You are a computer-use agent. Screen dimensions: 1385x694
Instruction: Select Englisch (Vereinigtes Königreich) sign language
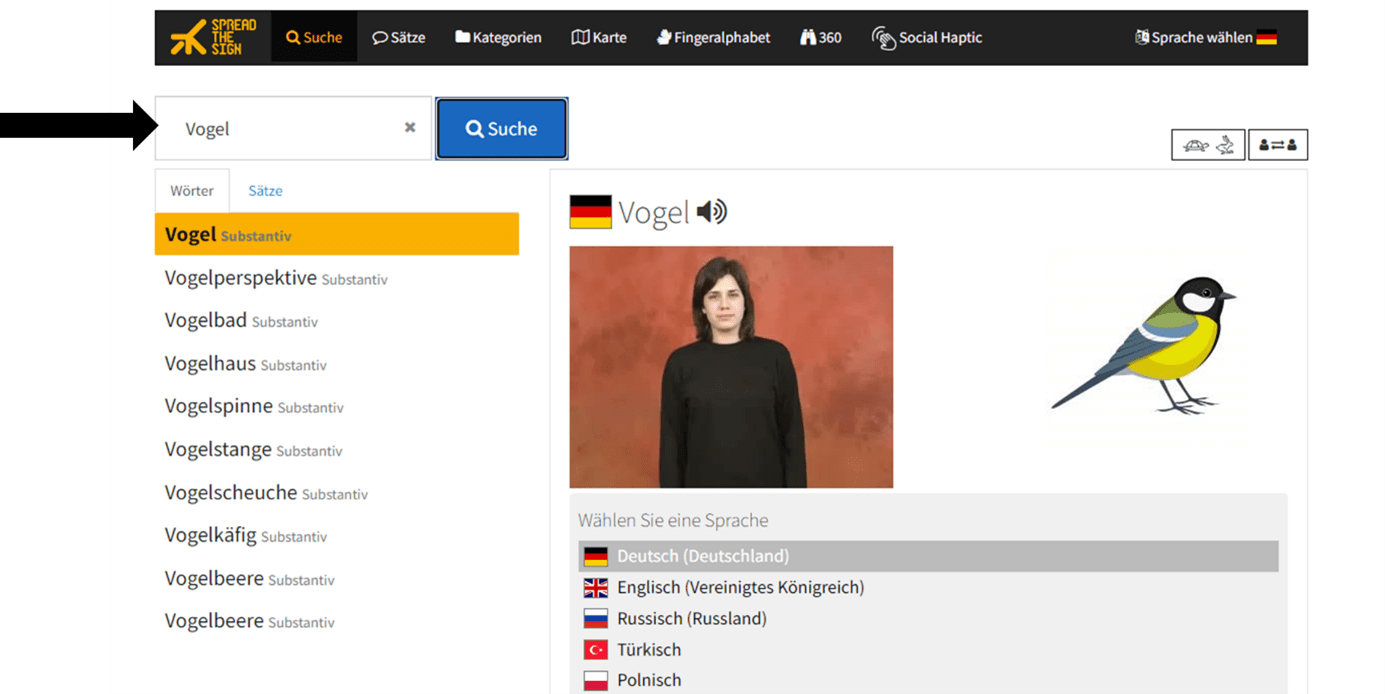click(740, 588)
